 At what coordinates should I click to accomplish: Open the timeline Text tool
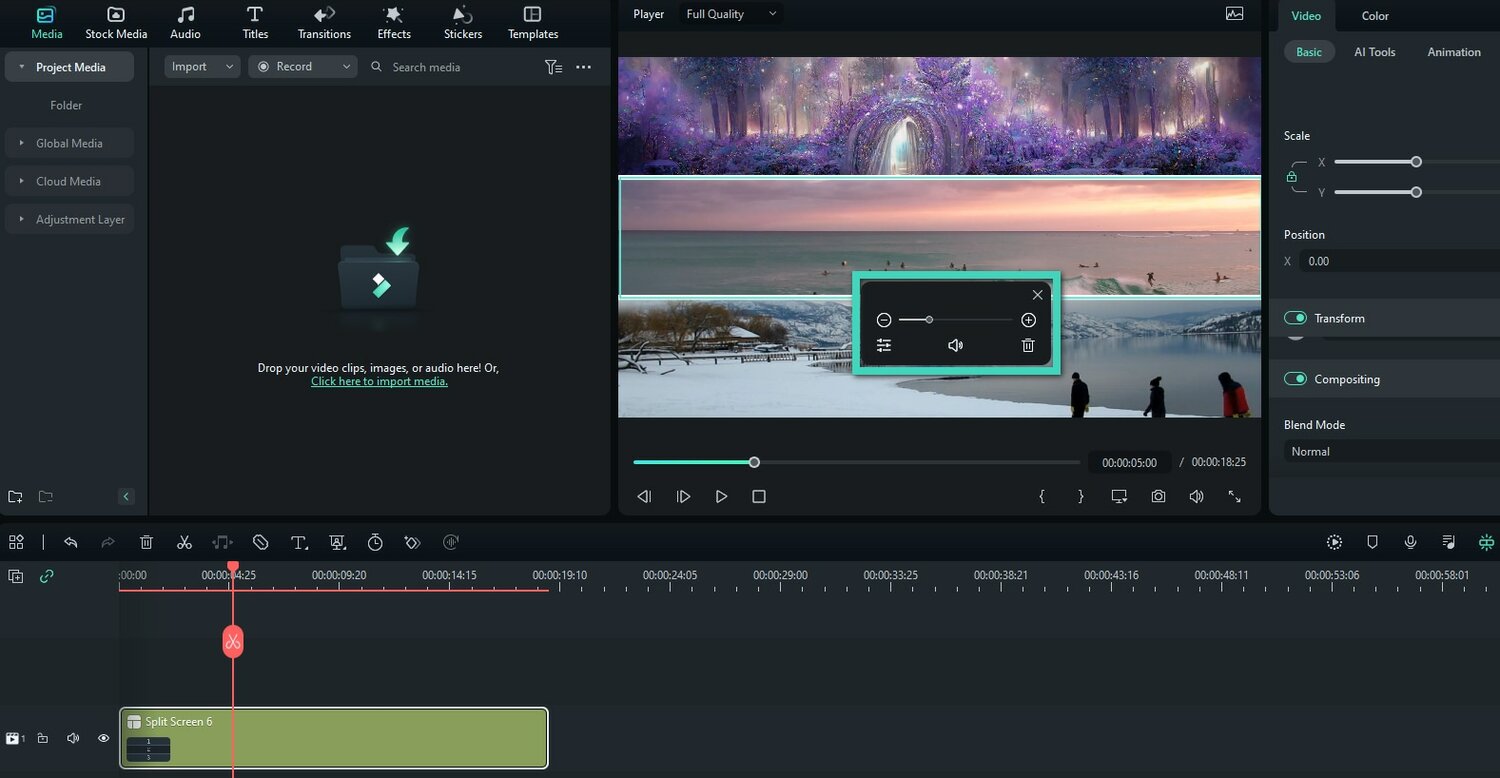[x=299, y=542]
